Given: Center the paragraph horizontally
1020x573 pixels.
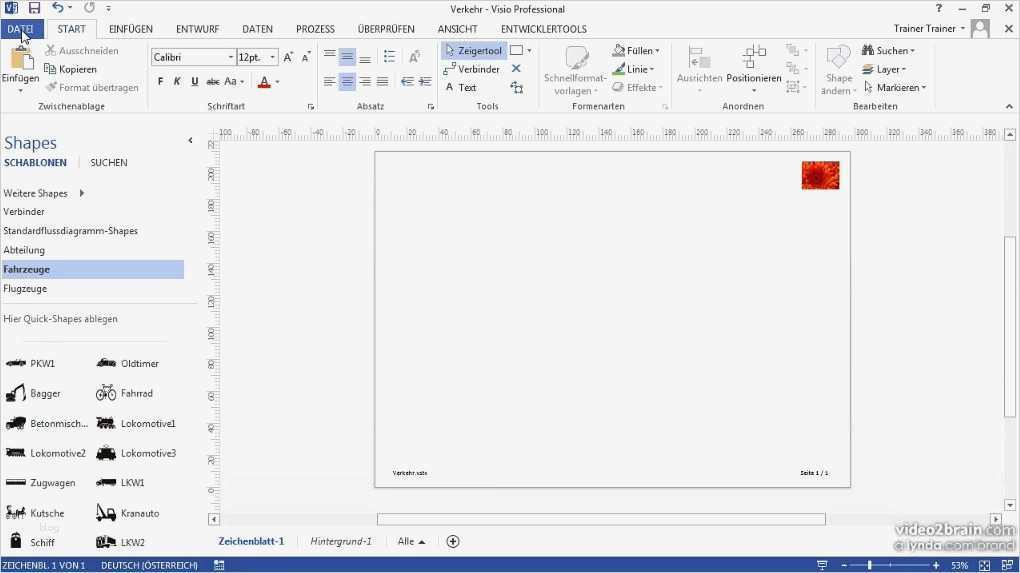Looking at the screenshot, I should coord(347,82).
